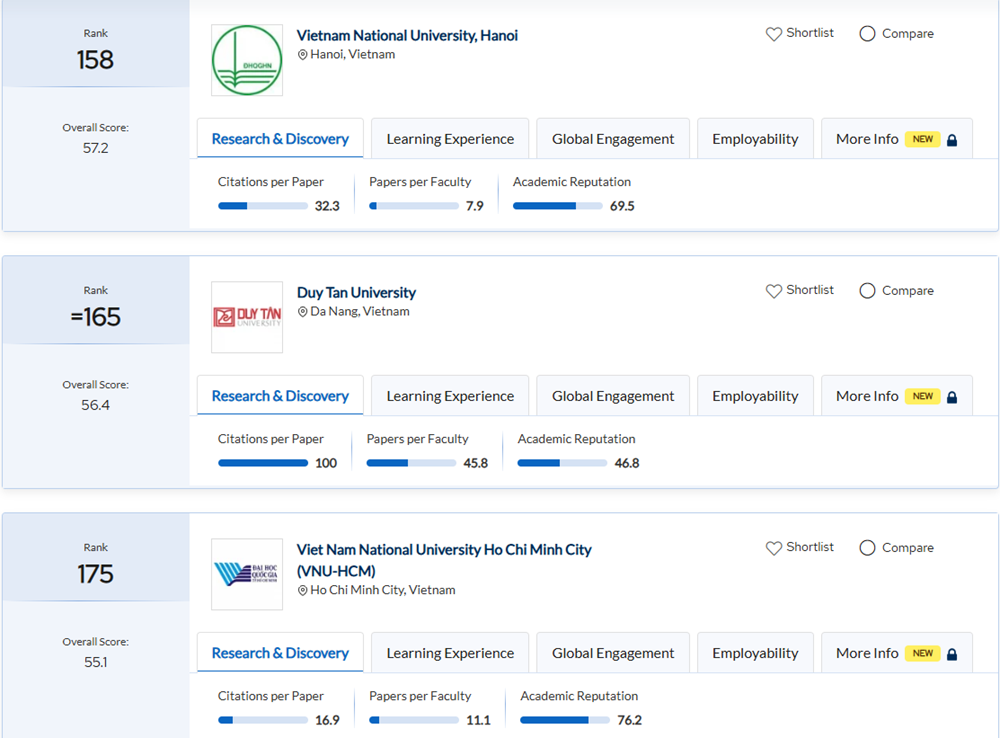The width and height of the screenshot is (1000, 738).
Task: Click Duy Tan Citations per Paper bar
Action: click(x=263, y=463)
